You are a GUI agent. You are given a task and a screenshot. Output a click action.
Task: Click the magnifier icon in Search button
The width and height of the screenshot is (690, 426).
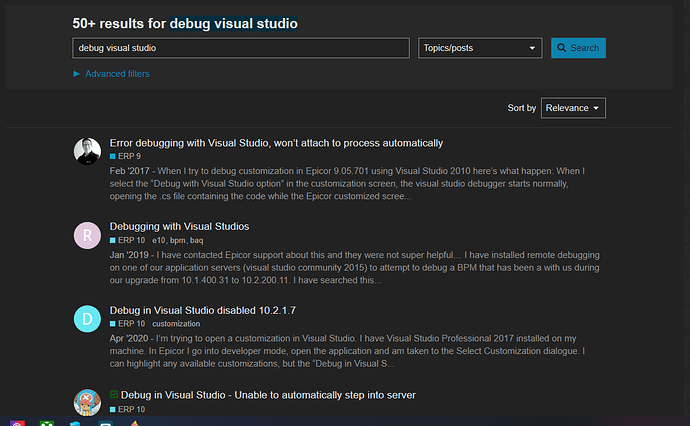click(562, 48)
